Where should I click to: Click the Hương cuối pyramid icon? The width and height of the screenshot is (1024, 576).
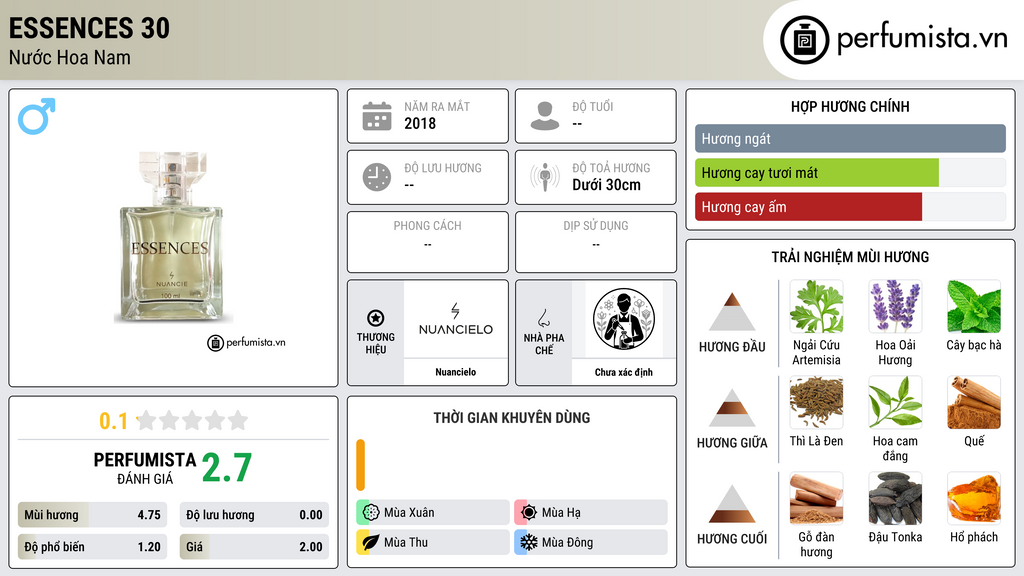(732, 504)
